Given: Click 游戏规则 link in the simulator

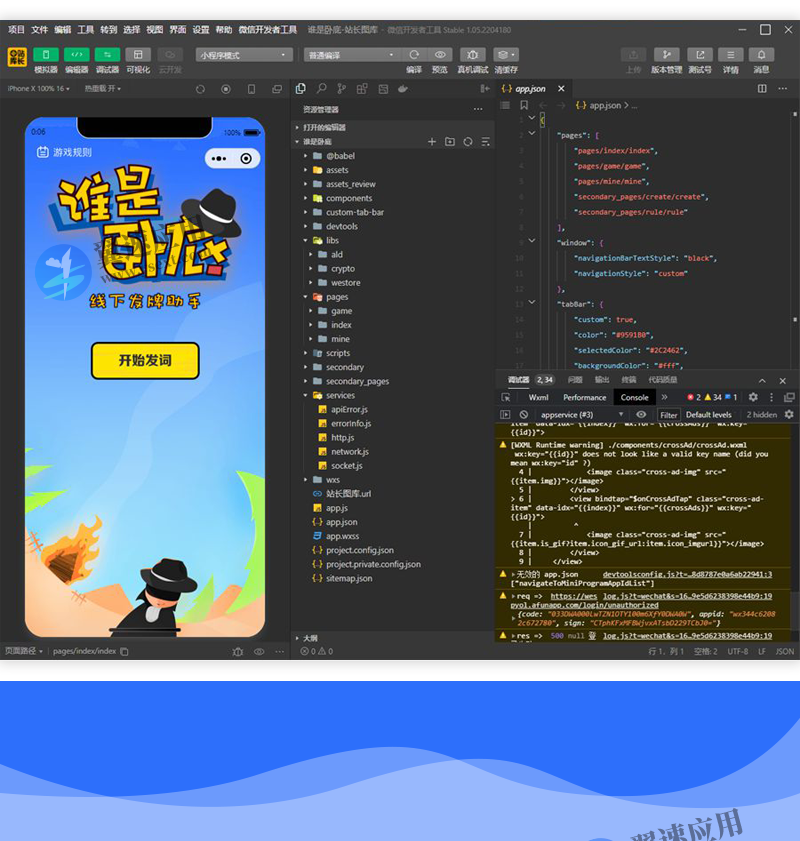Looking at the screenshot, I should pyautogui.click(x=64, y=152).
